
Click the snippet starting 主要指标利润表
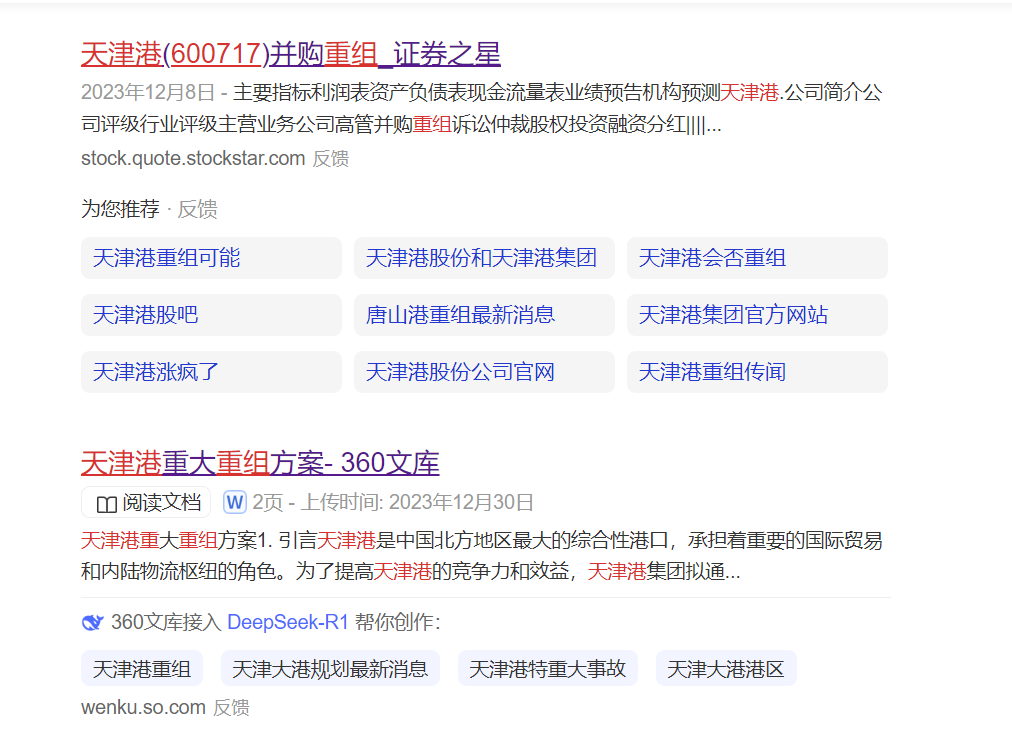481,108
